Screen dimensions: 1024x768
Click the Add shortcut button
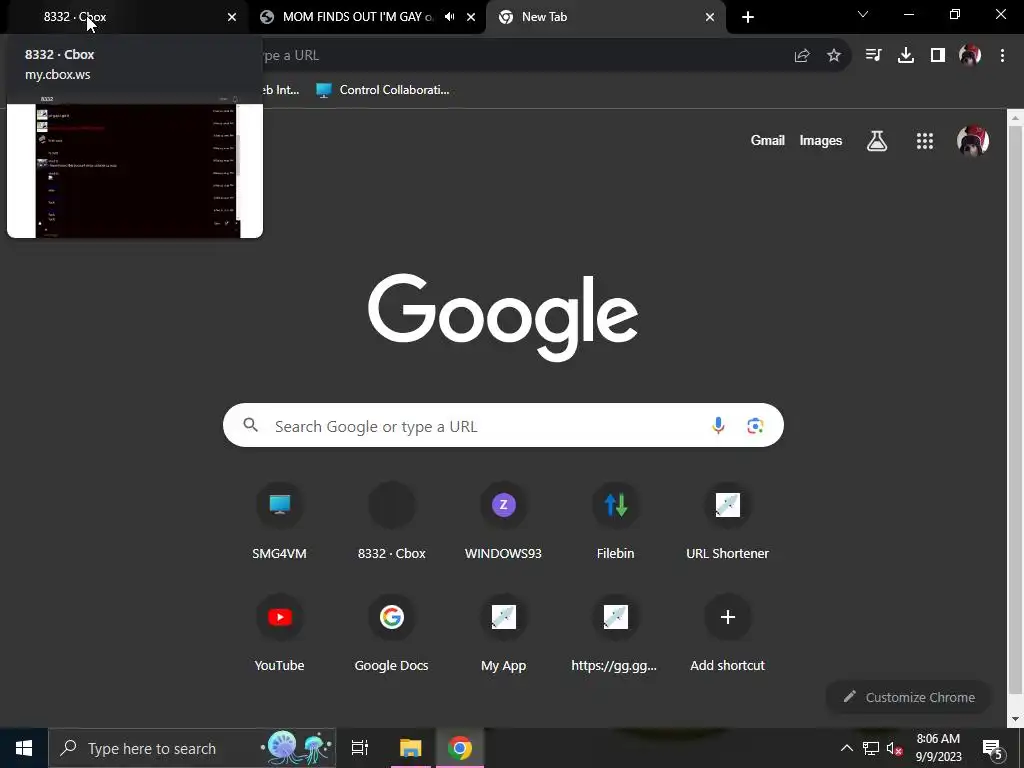(x=728, y=633)
